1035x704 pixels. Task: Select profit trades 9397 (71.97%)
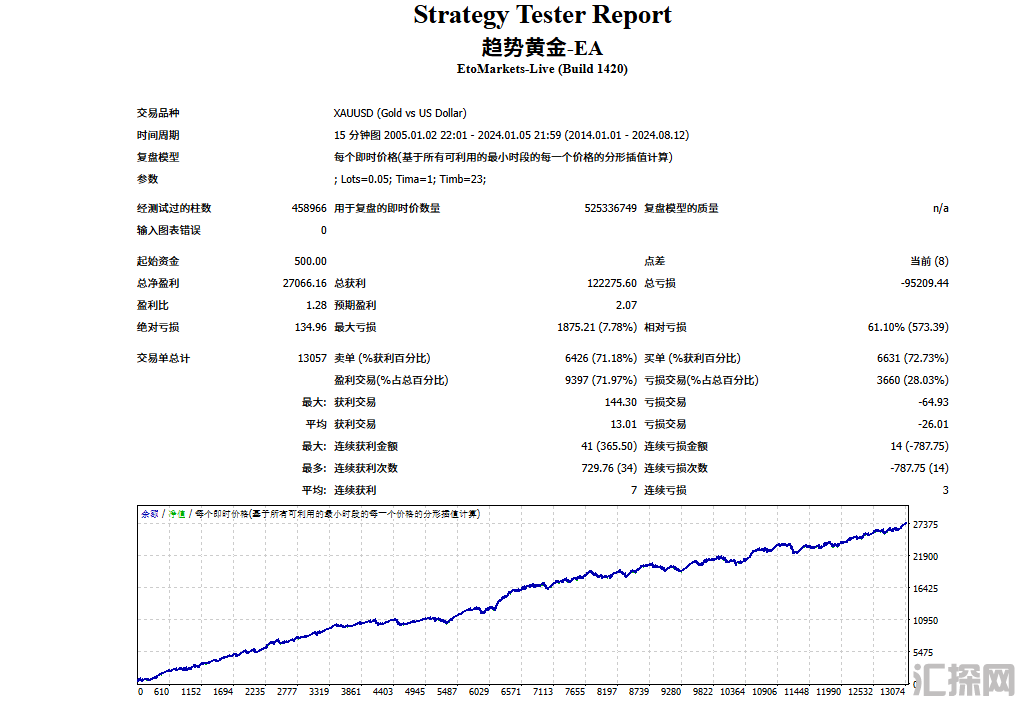click(x=601, y=380)
